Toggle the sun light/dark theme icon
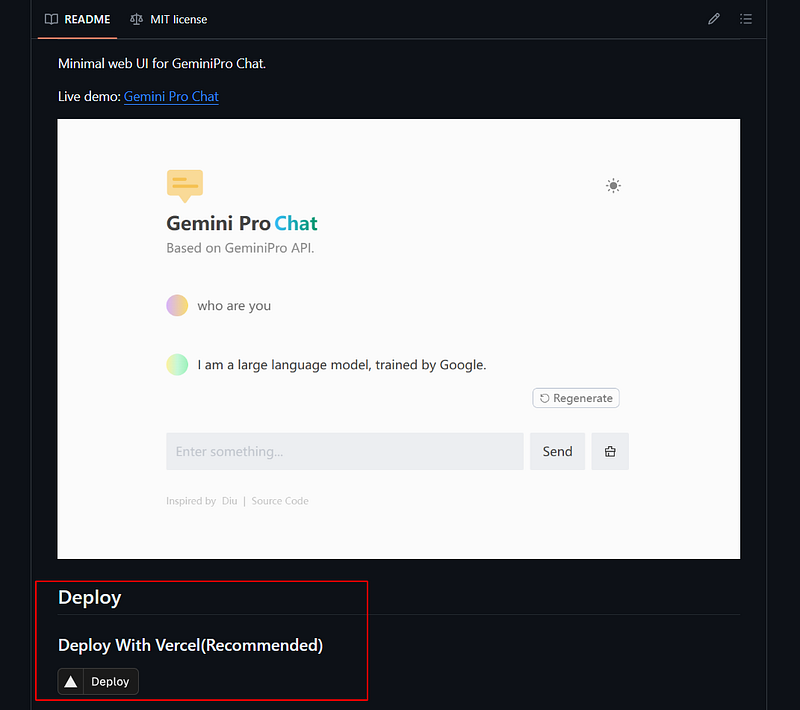 tap(613, 186)
